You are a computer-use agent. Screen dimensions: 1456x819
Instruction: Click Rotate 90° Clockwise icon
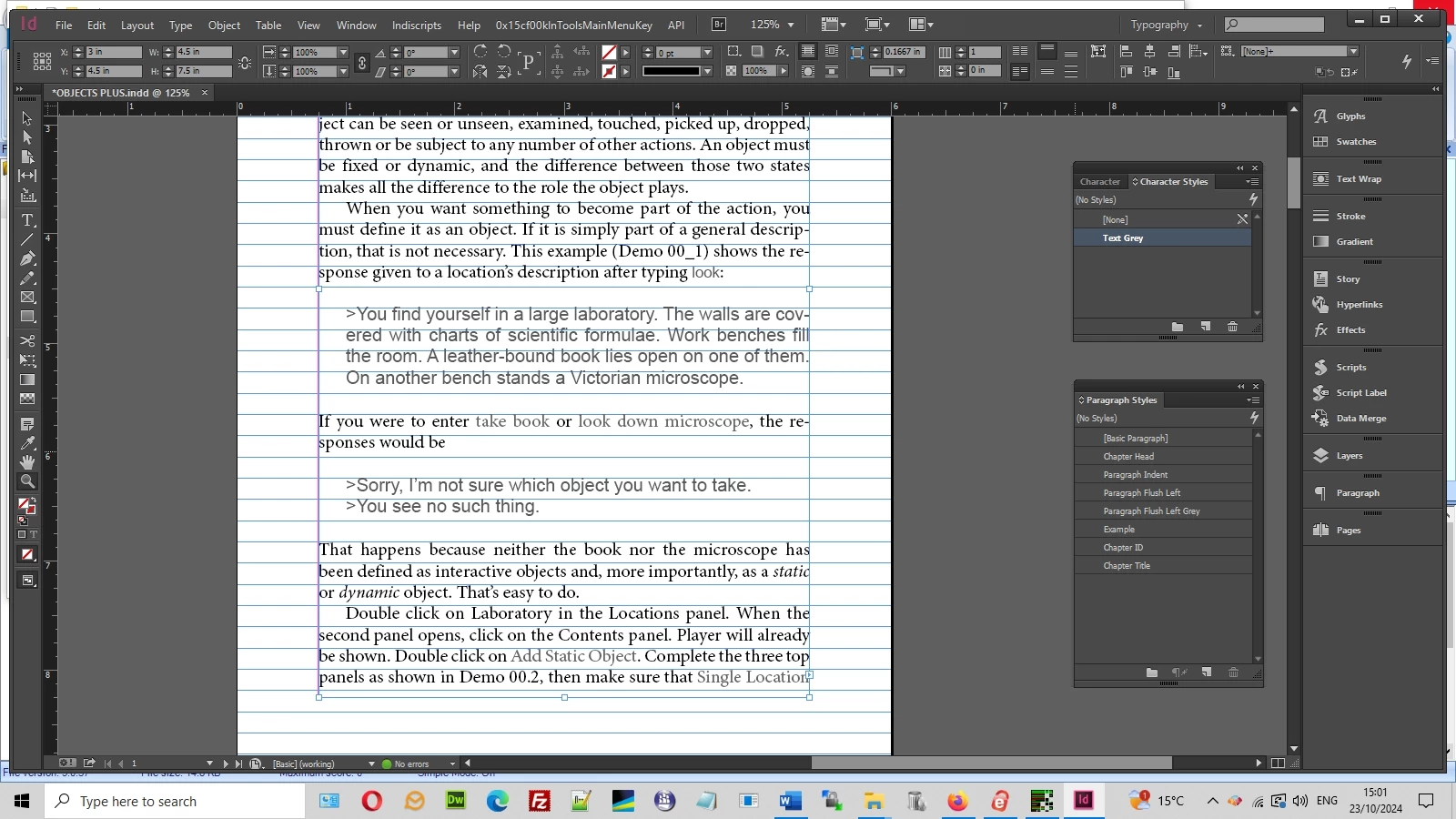point(480,52)
